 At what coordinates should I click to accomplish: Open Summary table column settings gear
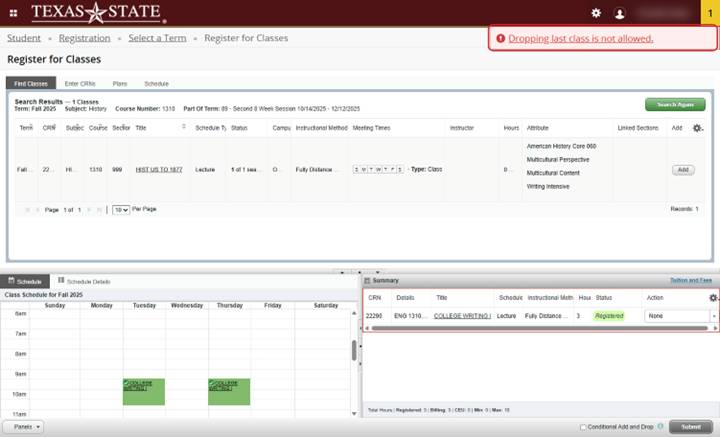712,298
